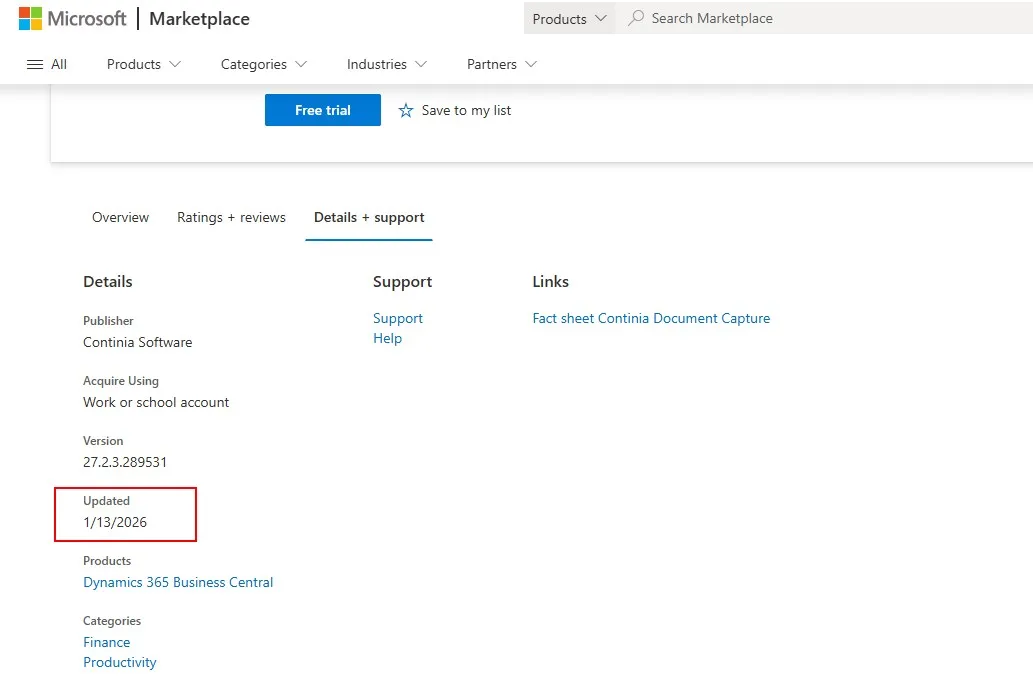Open the hamburger All menu icon

click(35, 65)
